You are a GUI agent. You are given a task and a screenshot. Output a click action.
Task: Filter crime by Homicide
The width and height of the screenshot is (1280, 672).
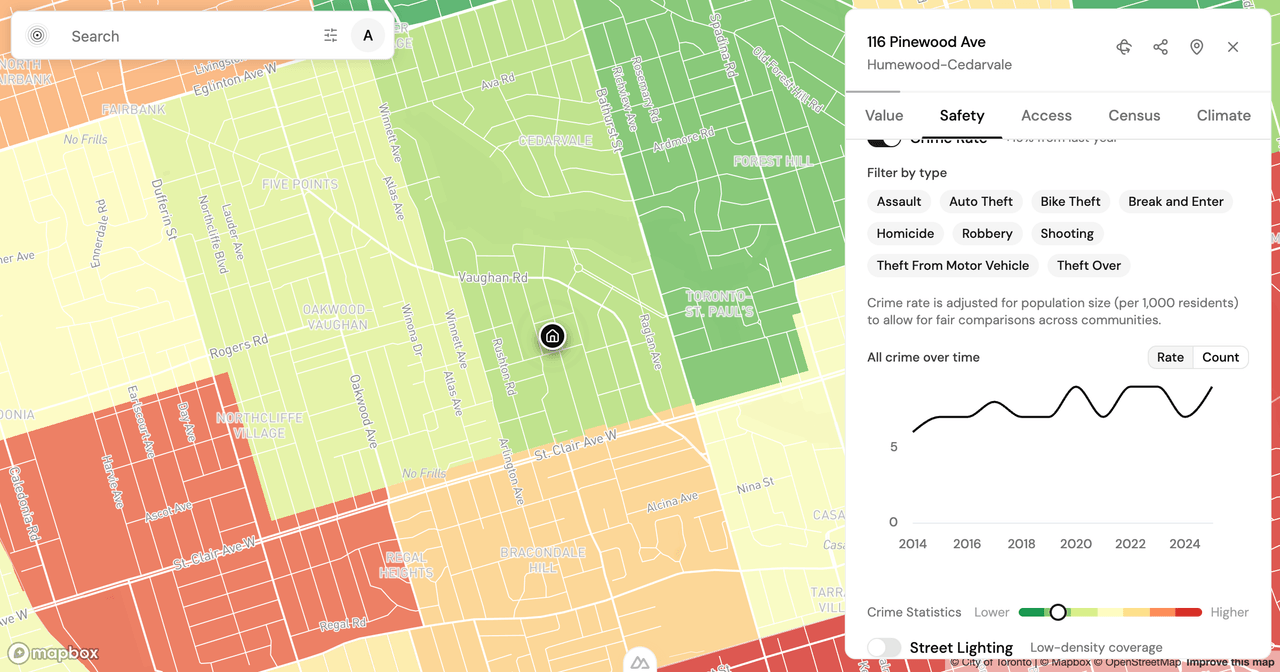pyautogui.click(x=905, y=234)
